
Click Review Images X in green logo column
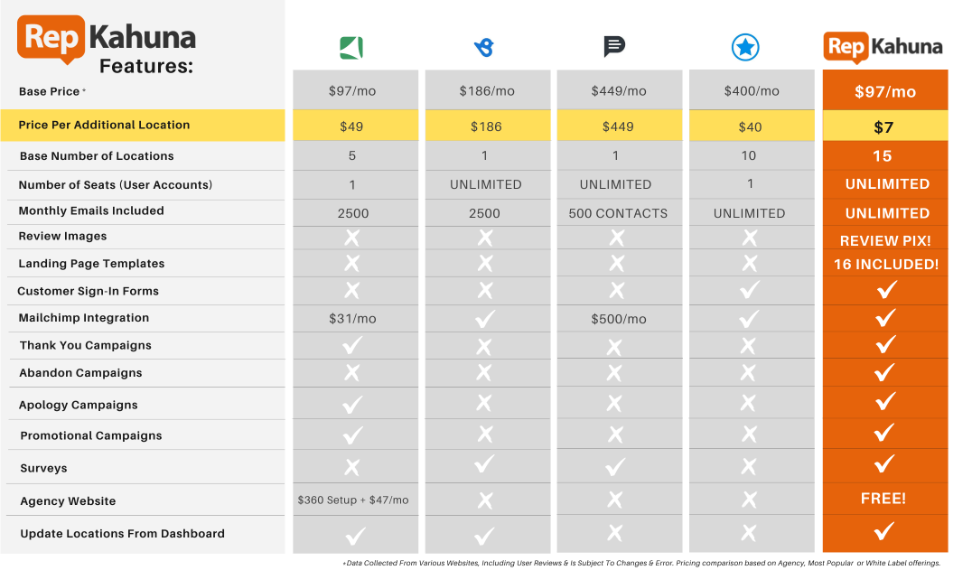352,237
